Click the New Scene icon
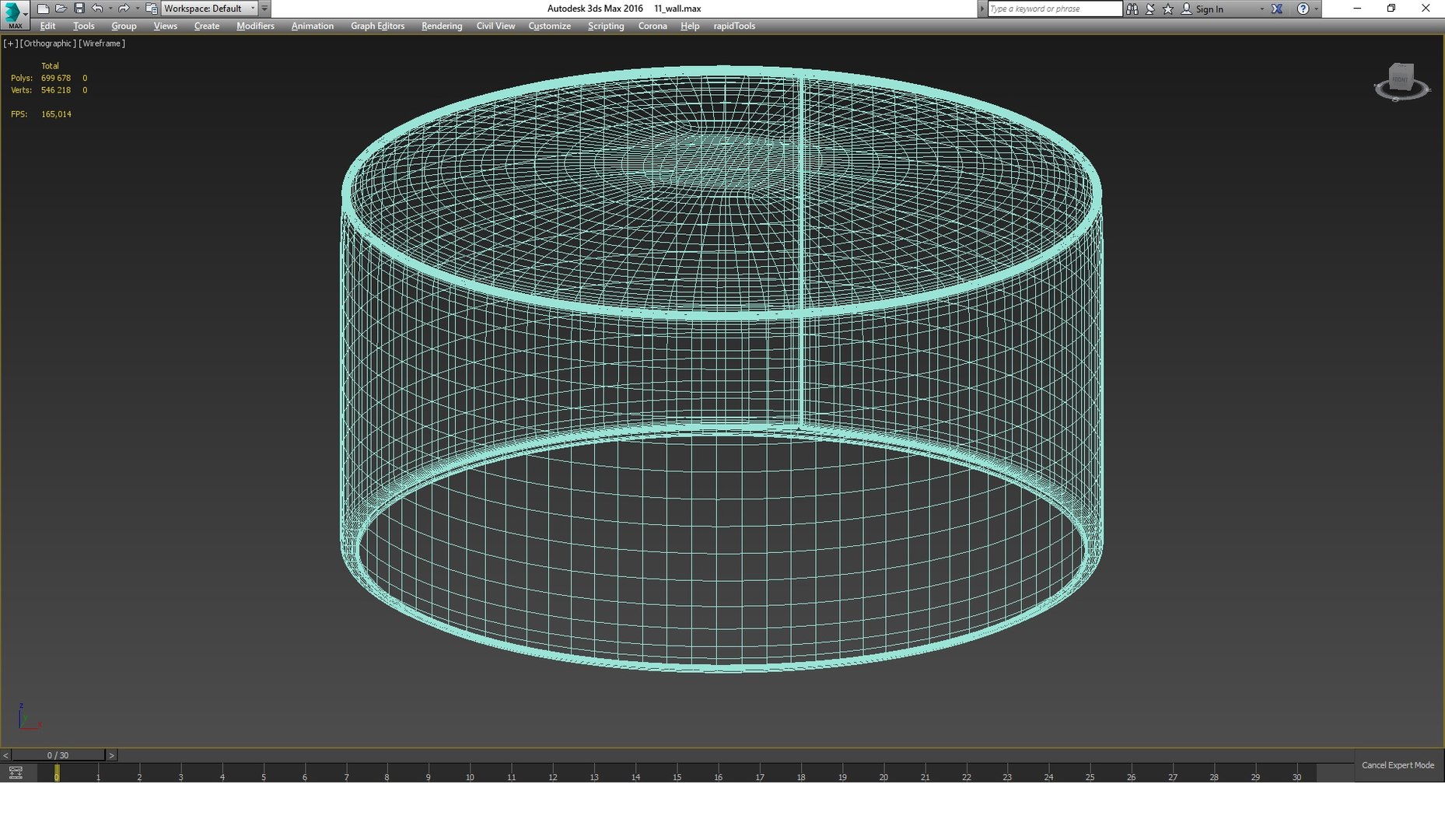Viewport: 1445px width, 840px height. (x=43, y=9)
